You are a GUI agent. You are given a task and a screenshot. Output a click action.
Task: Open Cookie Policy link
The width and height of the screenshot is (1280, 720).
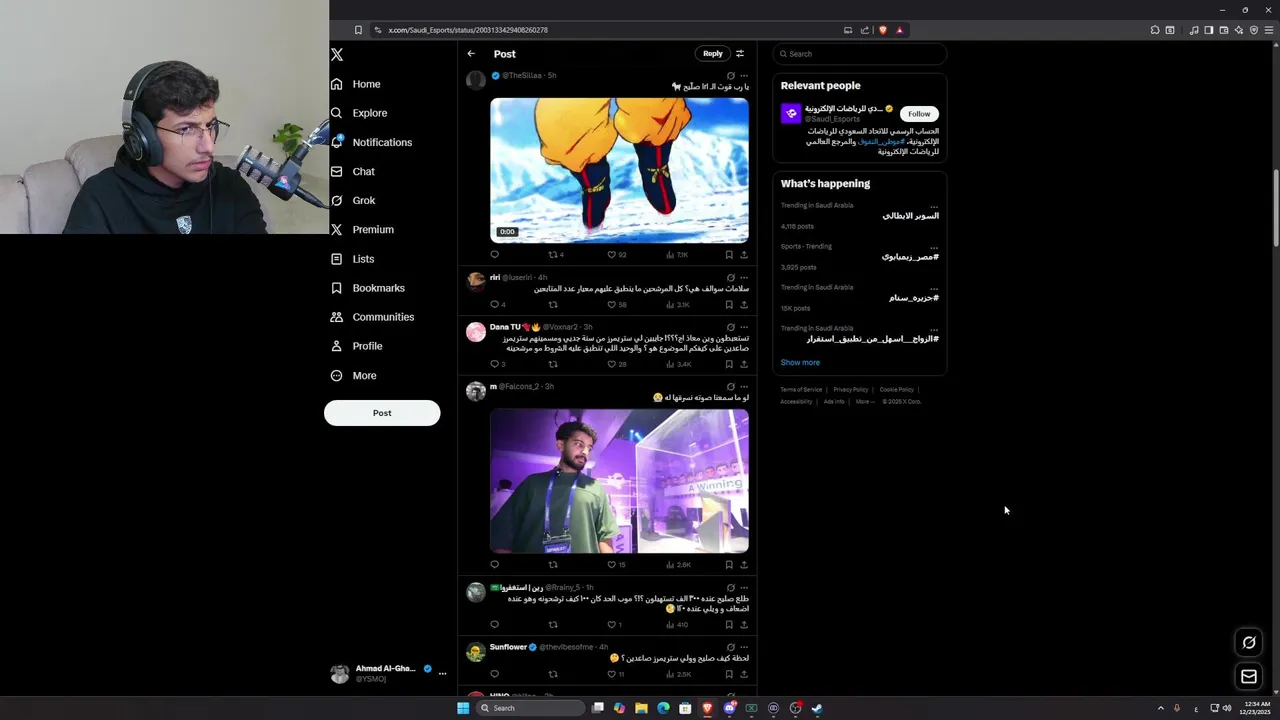pos(897,390)
